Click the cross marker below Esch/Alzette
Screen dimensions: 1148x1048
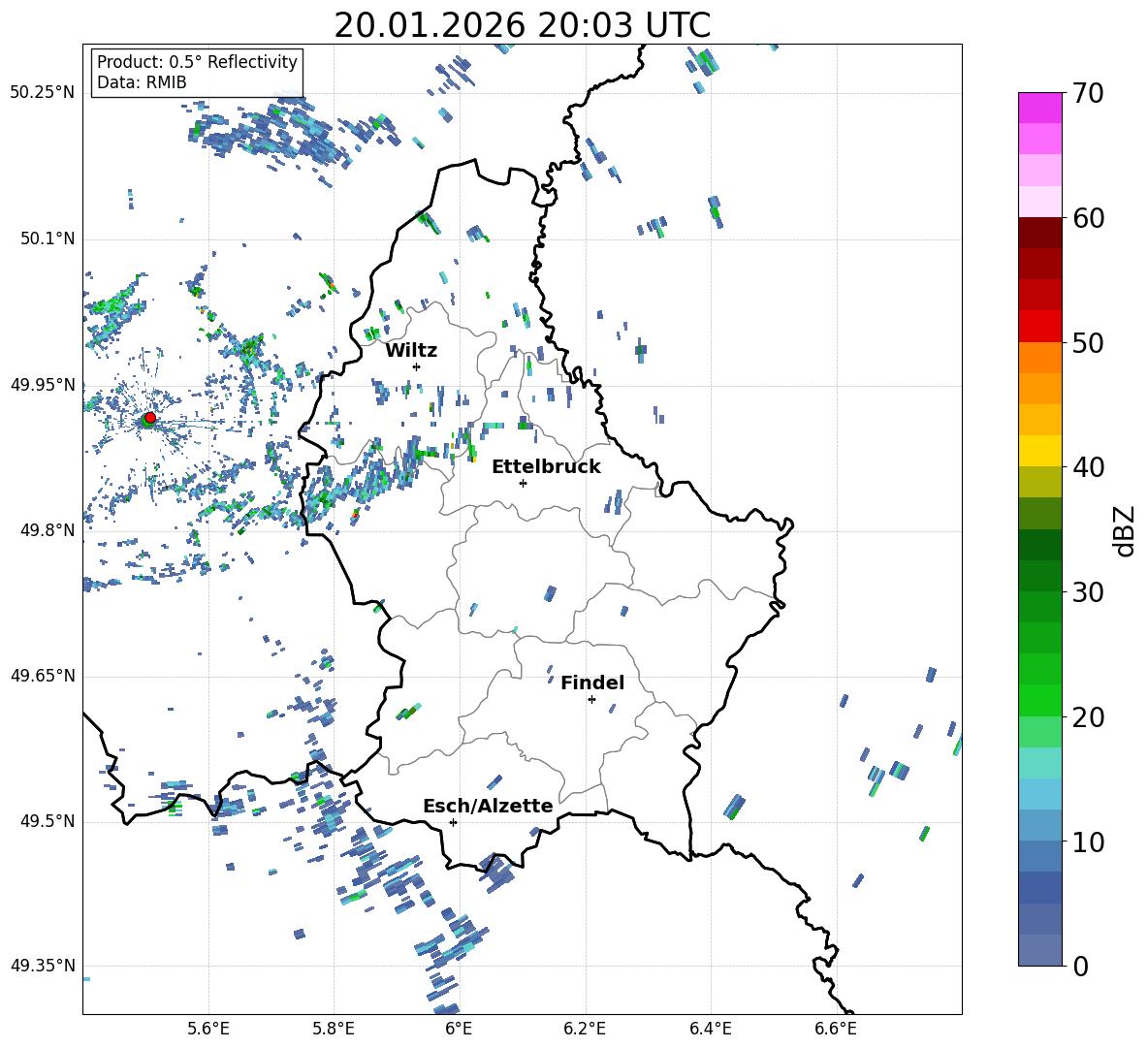pos(453,822)
